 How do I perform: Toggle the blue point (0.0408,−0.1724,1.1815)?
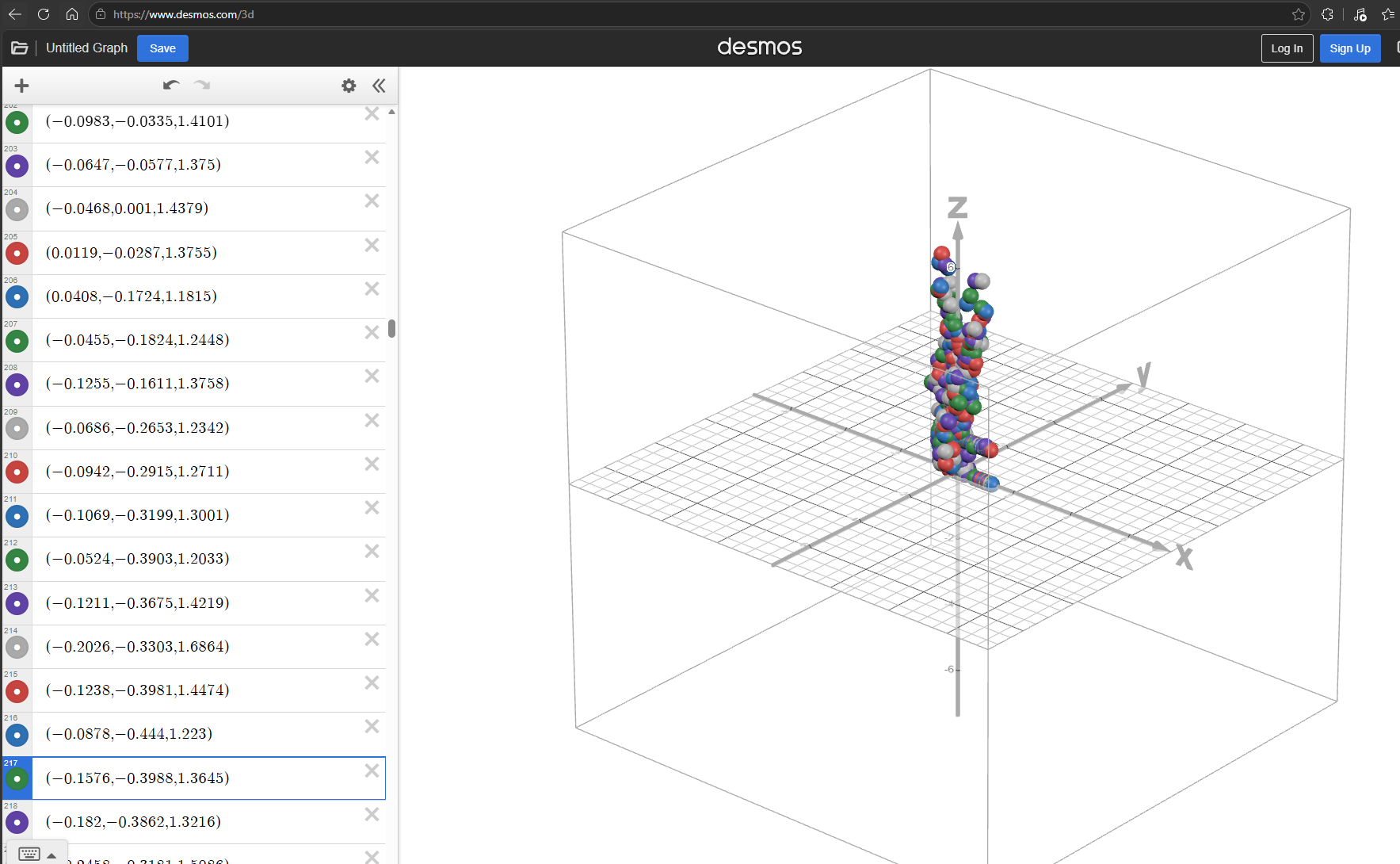pos(17,297)
